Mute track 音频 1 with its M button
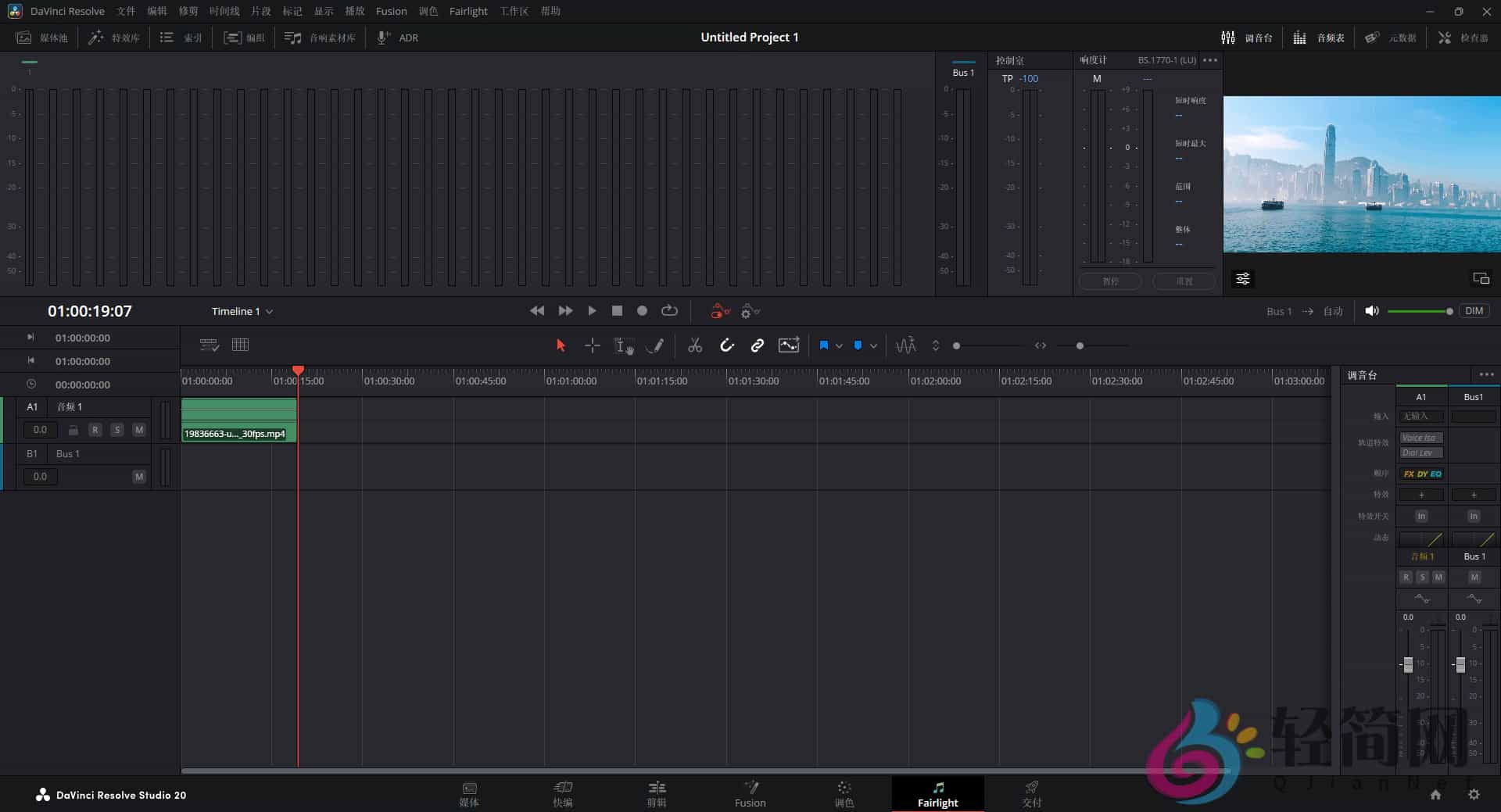 [x=139, y=430]
